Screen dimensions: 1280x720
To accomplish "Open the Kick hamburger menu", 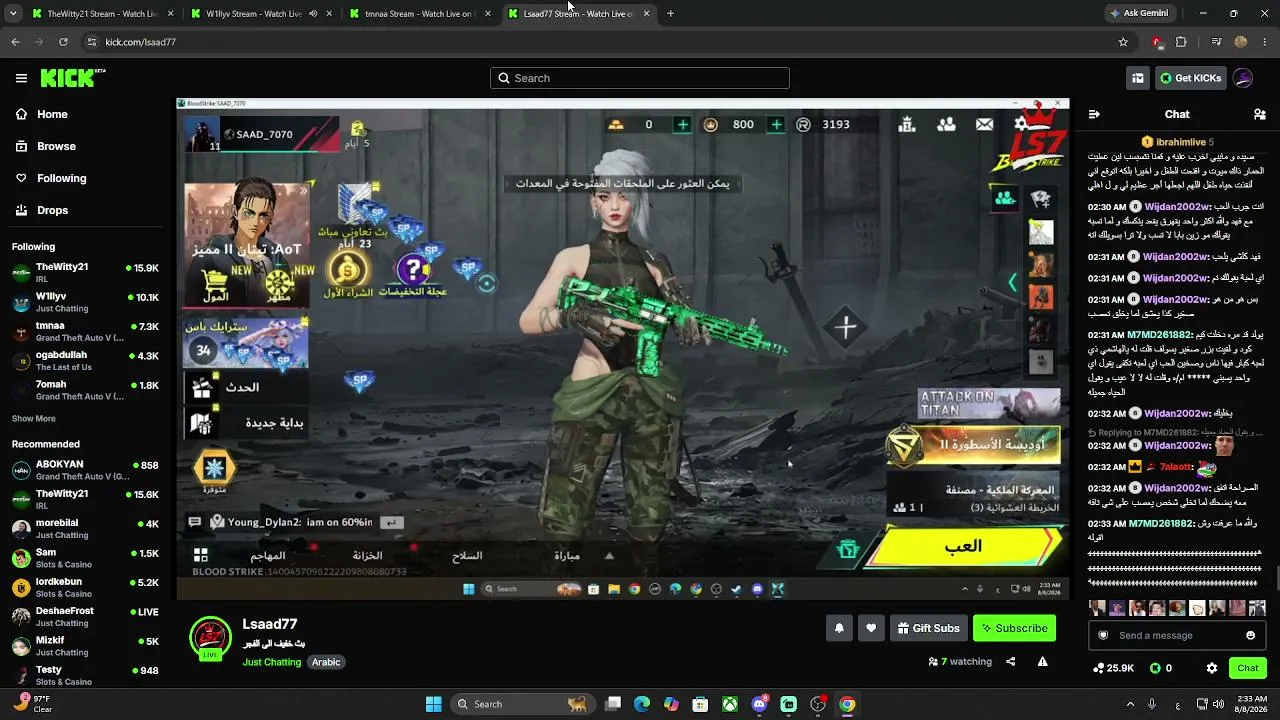I will coord(21,78).
